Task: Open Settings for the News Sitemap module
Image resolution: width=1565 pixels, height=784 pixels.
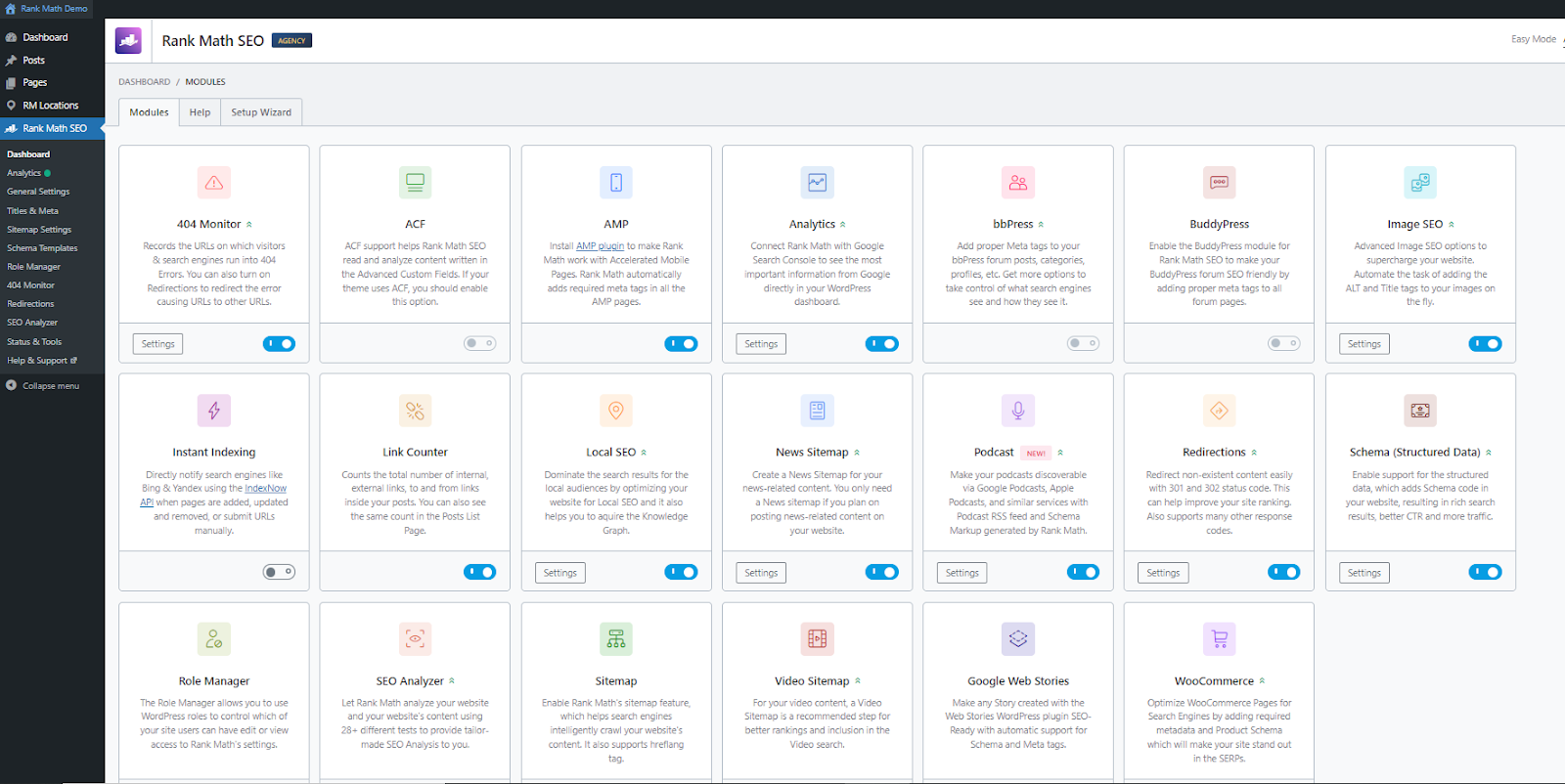Action: coord(761,573)
